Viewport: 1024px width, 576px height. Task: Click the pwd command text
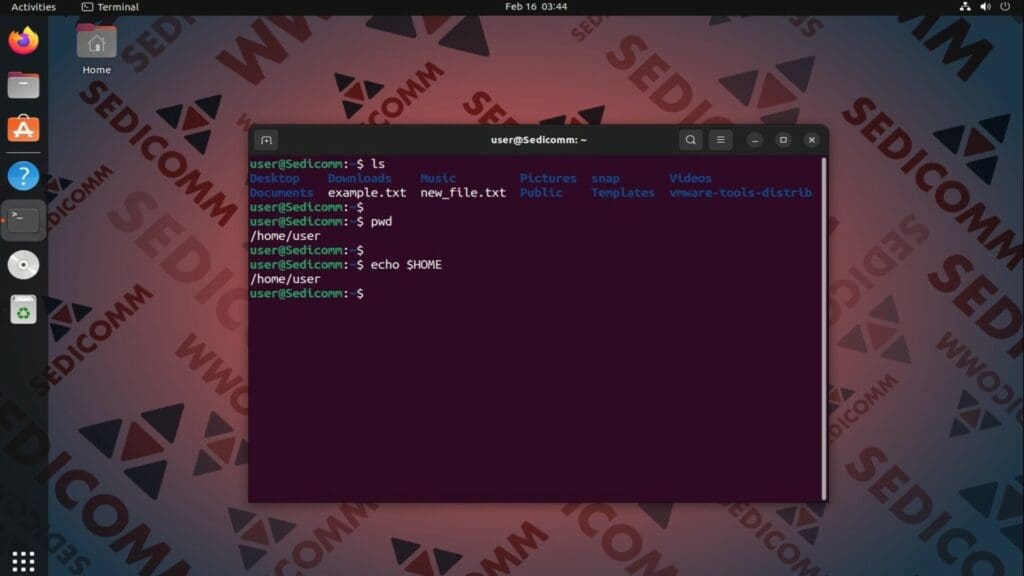click(381, 222)
